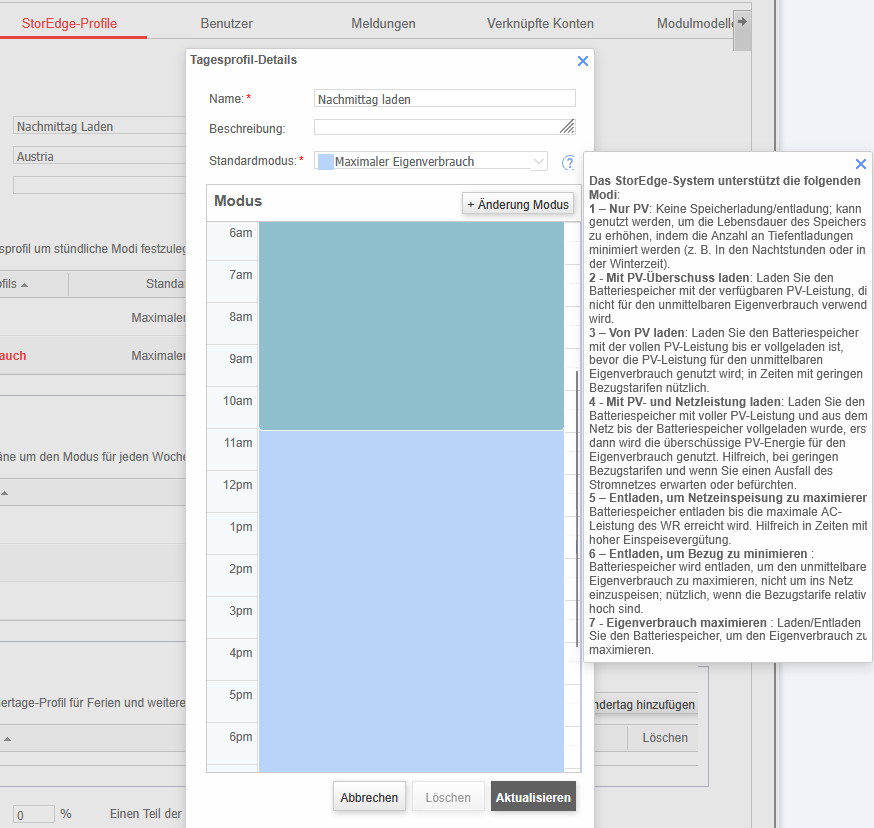Click into the Name input field
Image resolution: width=874 pixels, height=828 pixels.
(x=444, y=99)
